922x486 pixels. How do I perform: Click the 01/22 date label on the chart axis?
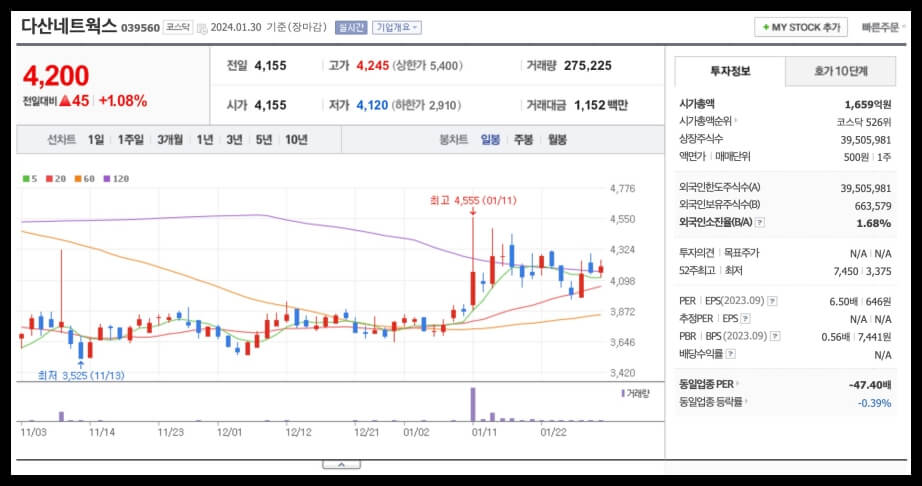pos(553,433)
